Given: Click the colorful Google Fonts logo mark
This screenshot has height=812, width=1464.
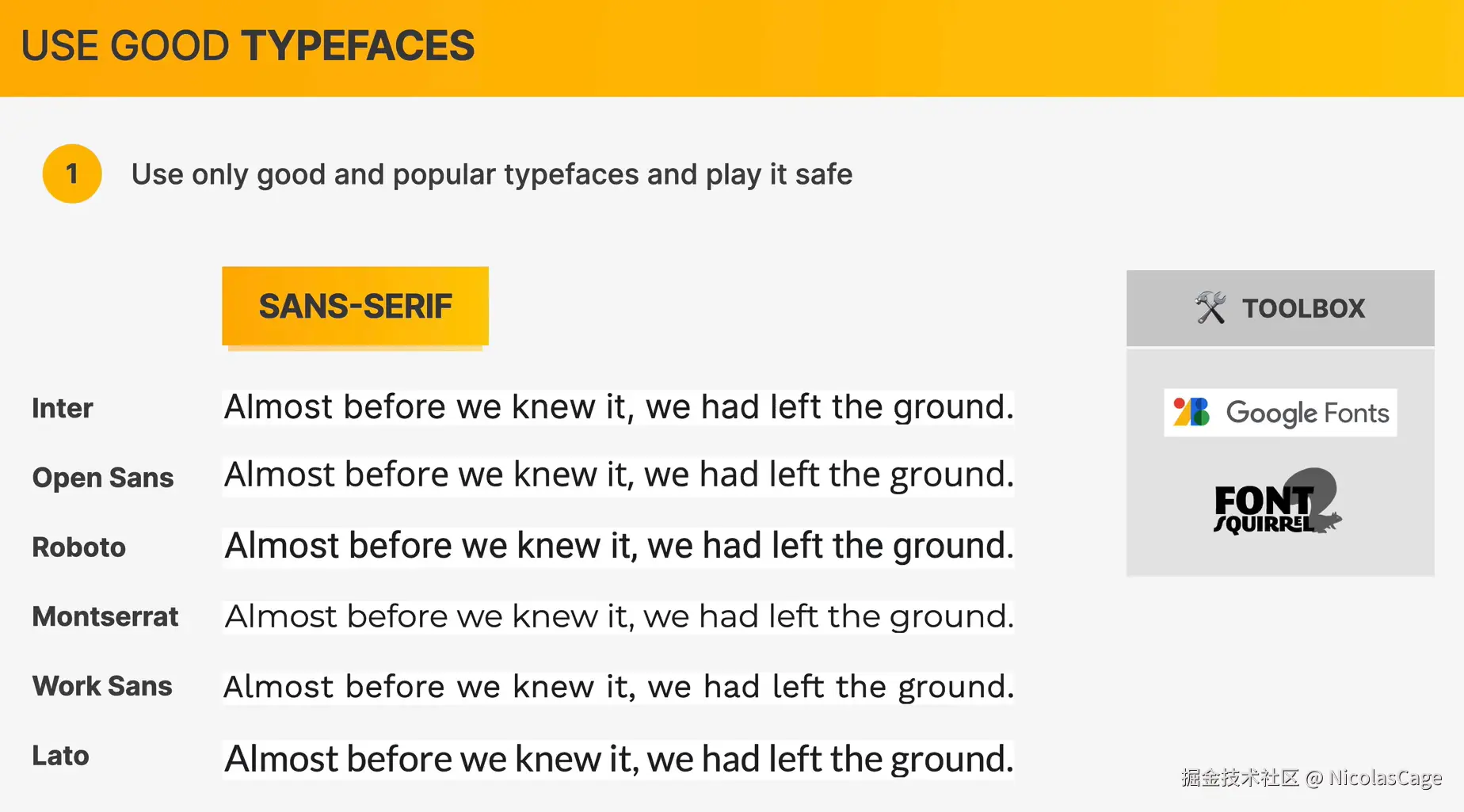Looking at the screenshot, I should coord(1191,412).
